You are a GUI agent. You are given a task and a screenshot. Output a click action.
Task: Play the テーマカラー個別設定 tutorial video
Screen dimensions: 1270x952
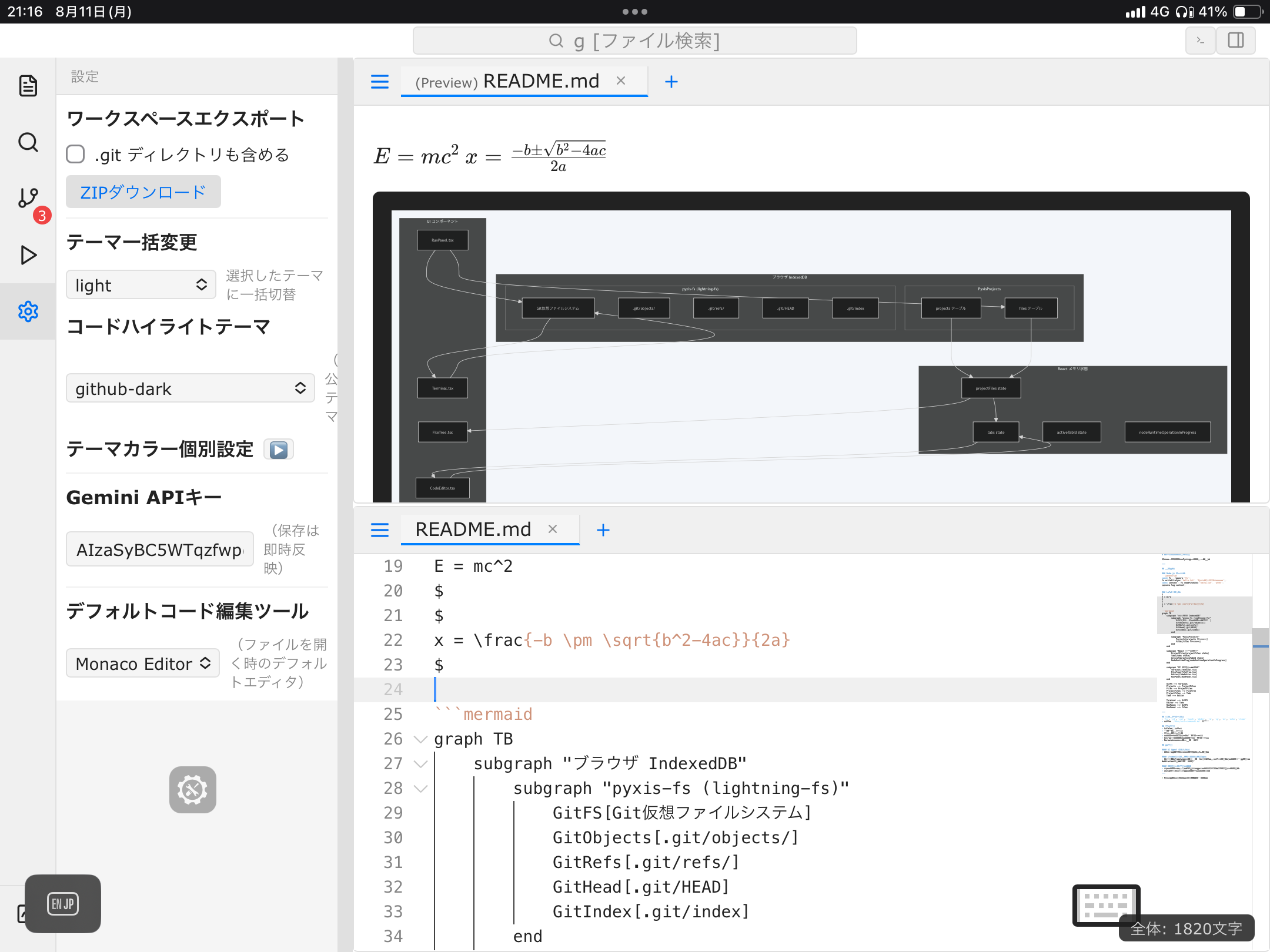click(278, 449)
